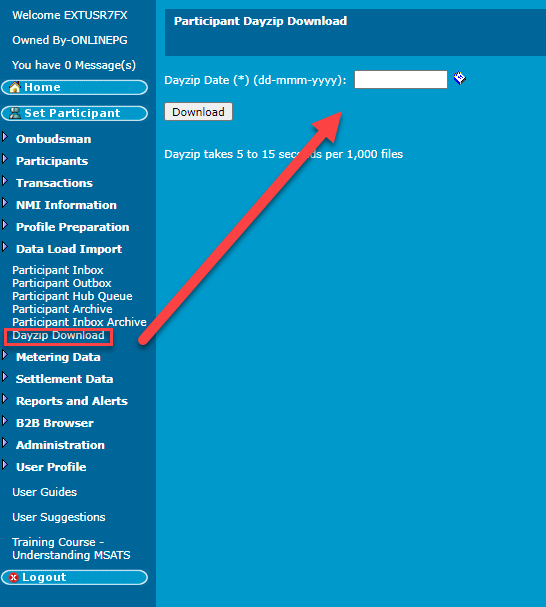Open the Participants menu label
This screenshot has height=607, width=546.
pyautogui.click(x=52, y=161)
